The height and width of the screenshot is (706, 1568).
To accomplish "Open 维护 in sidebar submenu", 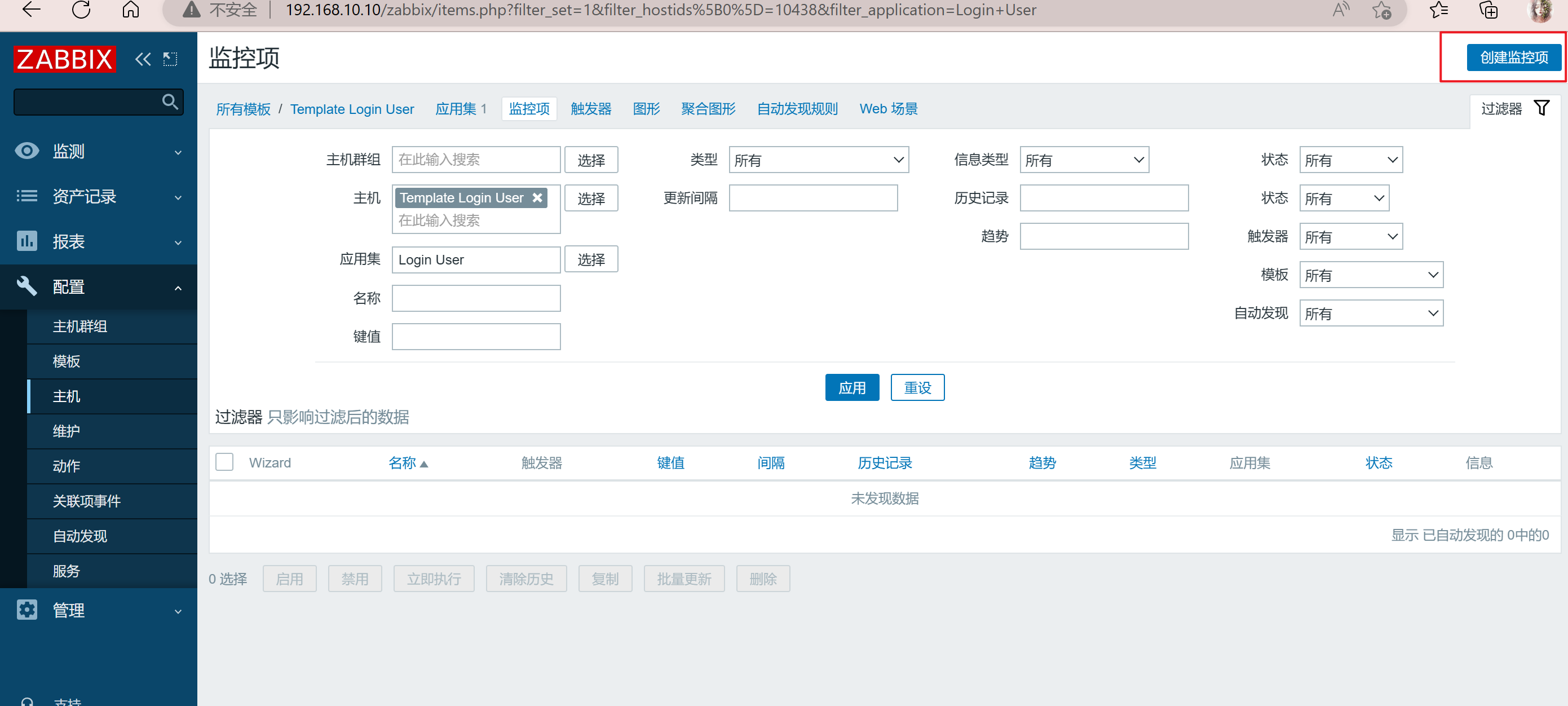I will [x=112, y=431].
